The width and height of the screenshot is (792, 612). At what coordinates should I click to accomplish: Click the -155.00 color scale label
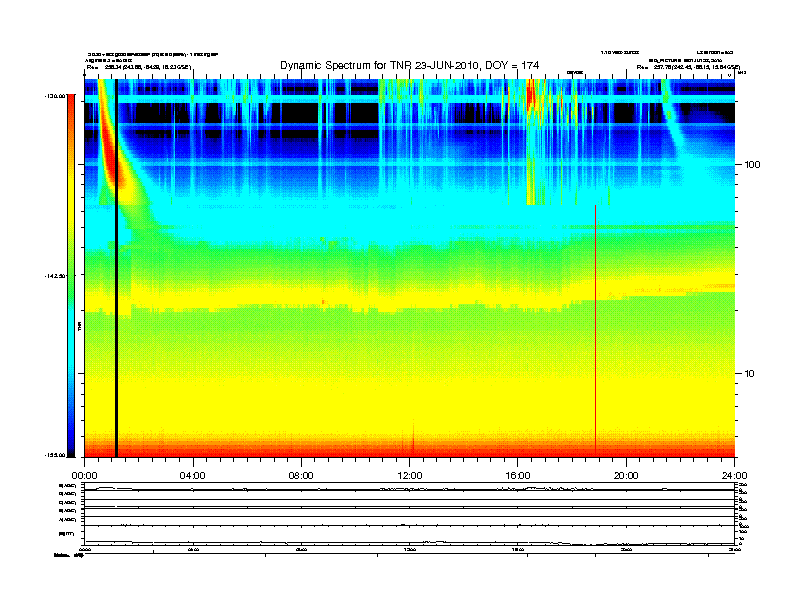(55, 455)
